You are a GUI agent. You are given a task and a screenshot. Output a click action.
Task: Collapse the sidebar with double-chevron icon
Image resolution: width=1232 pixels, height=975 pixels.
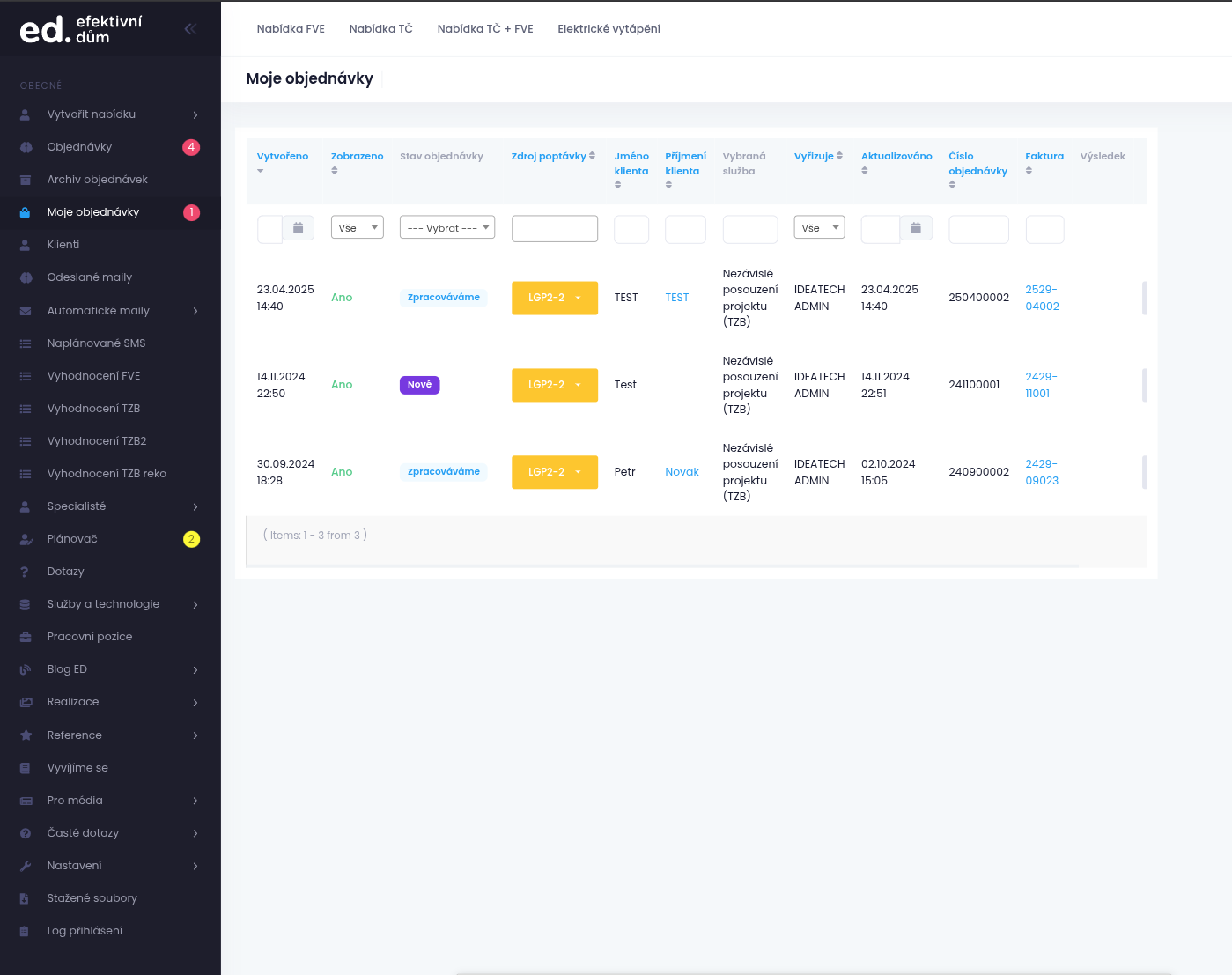(x=190, y=29)
